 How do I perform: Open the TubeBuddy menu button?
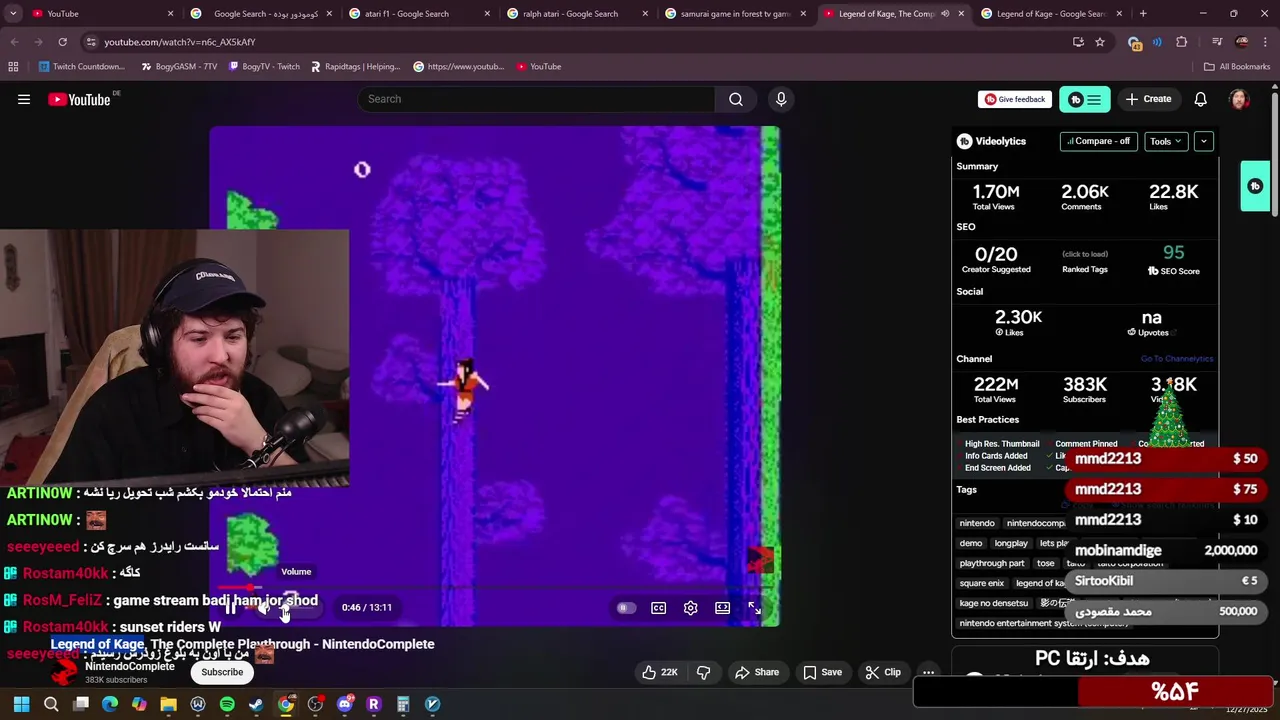(1084, 99)
